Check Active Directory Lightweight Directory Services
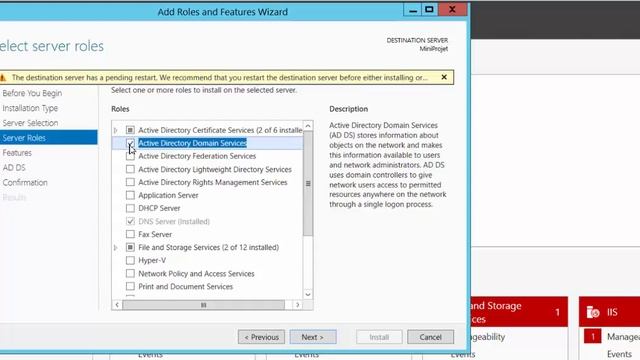The width and height of the screenshot is (640, 360). click(130, 169)
